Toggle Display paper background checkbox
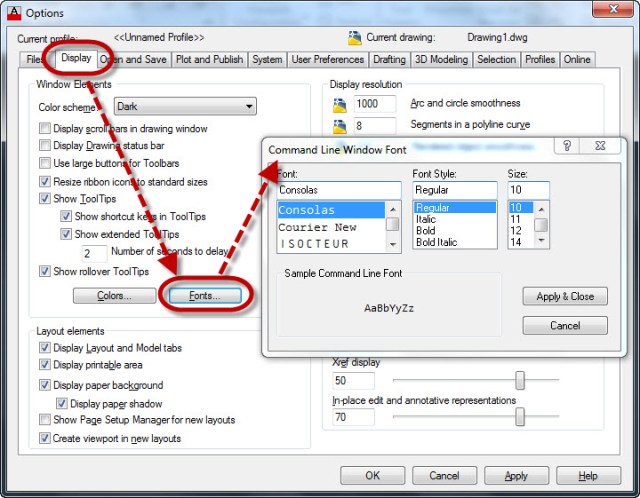The image size is (640, 498). point(45,385)
